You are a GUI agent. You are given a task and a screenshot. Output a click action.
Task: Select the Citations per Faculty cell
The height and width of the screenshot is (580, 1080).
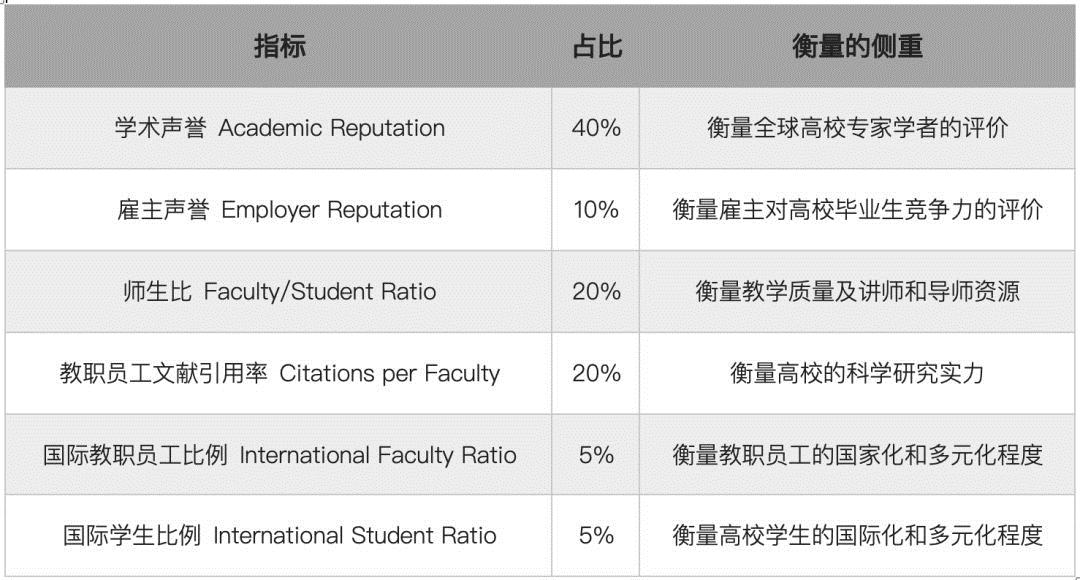(278, 373)
